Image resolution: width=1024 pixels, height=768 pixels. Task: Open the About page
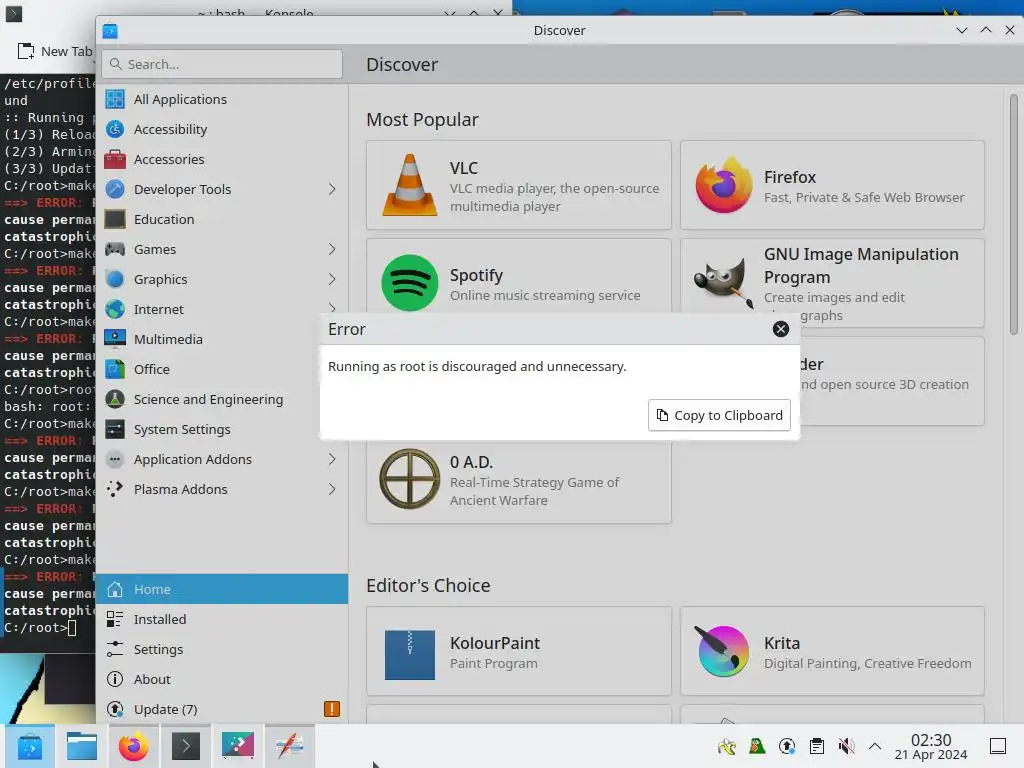coord(222,679)
